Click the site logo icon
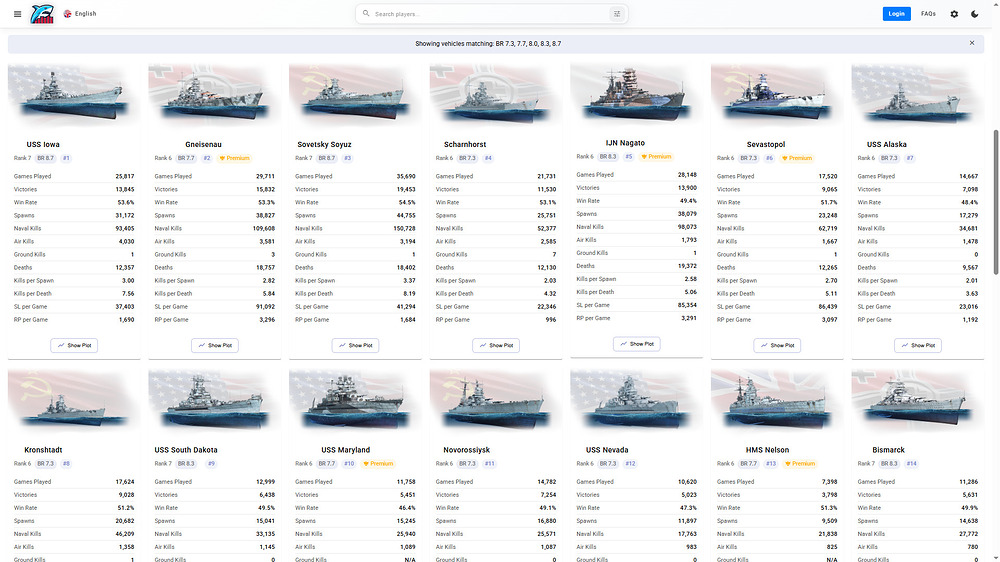The width and height of the screenshot is (1000, 562). coord(42,13)
